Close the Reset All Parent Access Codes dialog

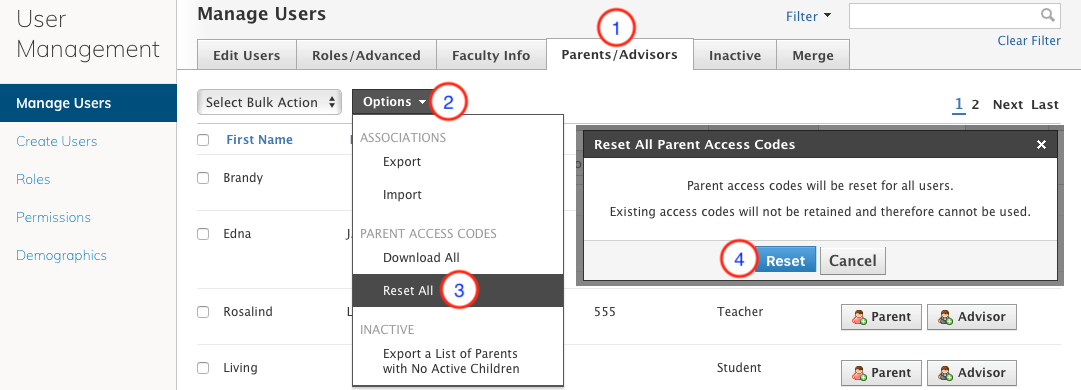[1041, 145]
